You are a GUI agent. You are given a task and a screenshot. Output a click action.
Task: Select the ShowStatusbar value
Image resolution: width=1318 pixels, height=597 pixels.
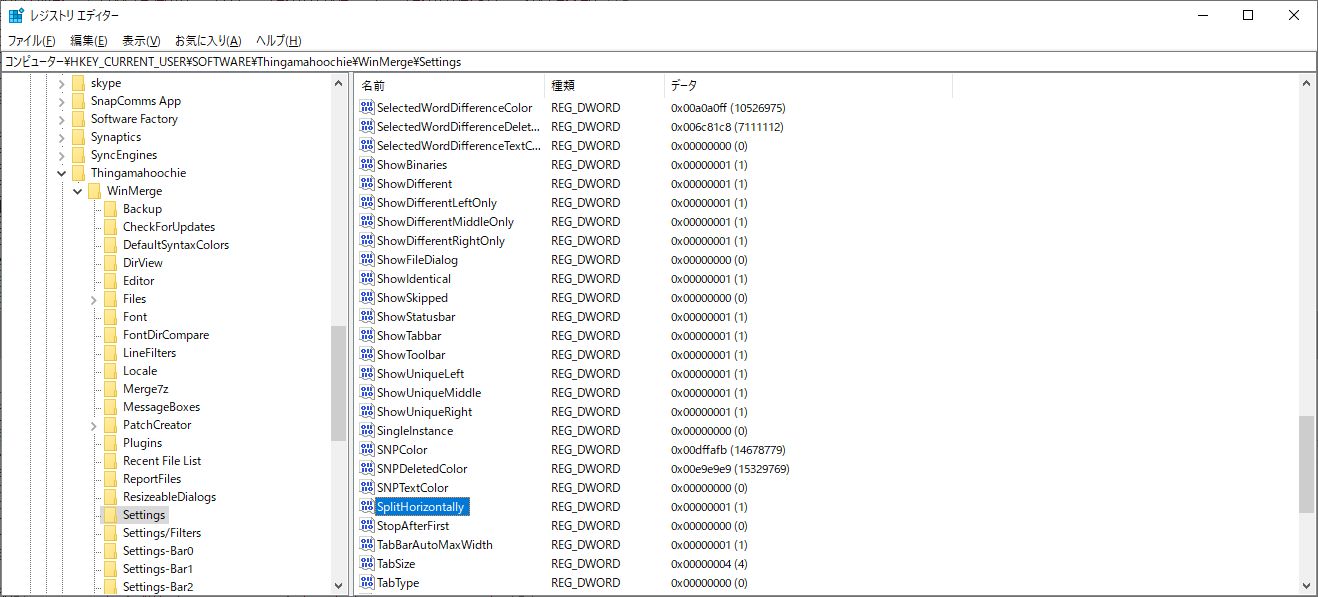point(415,317)
